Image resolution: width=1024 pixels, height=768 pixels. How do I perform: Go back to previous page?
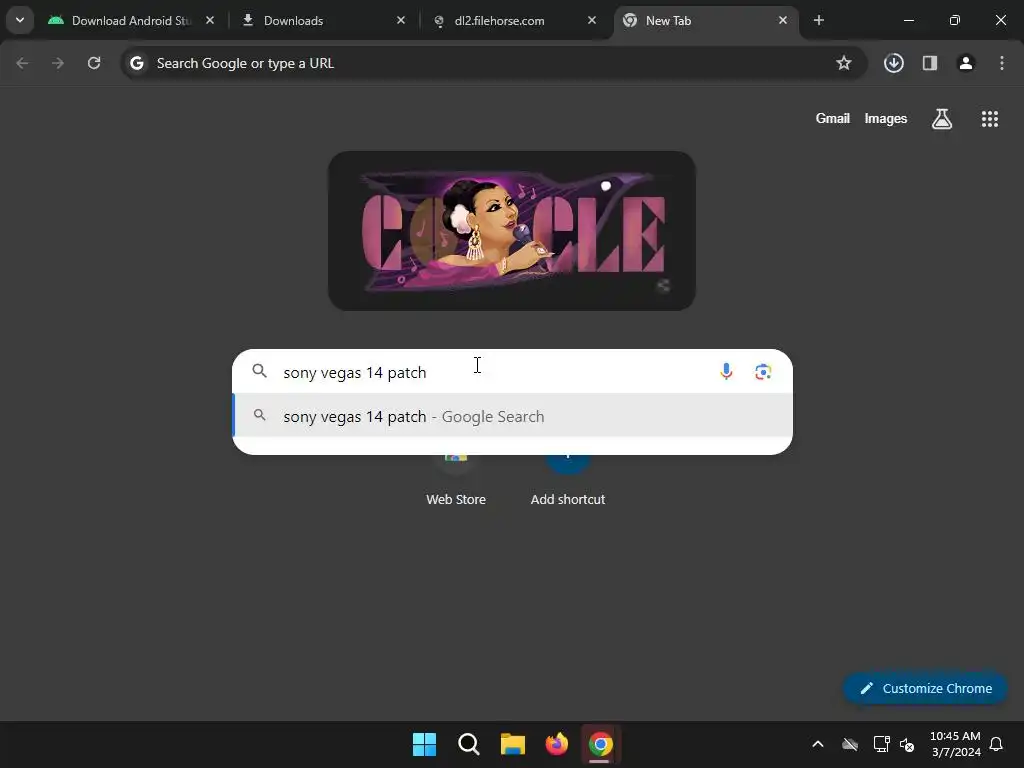click(x=22, y=63)
